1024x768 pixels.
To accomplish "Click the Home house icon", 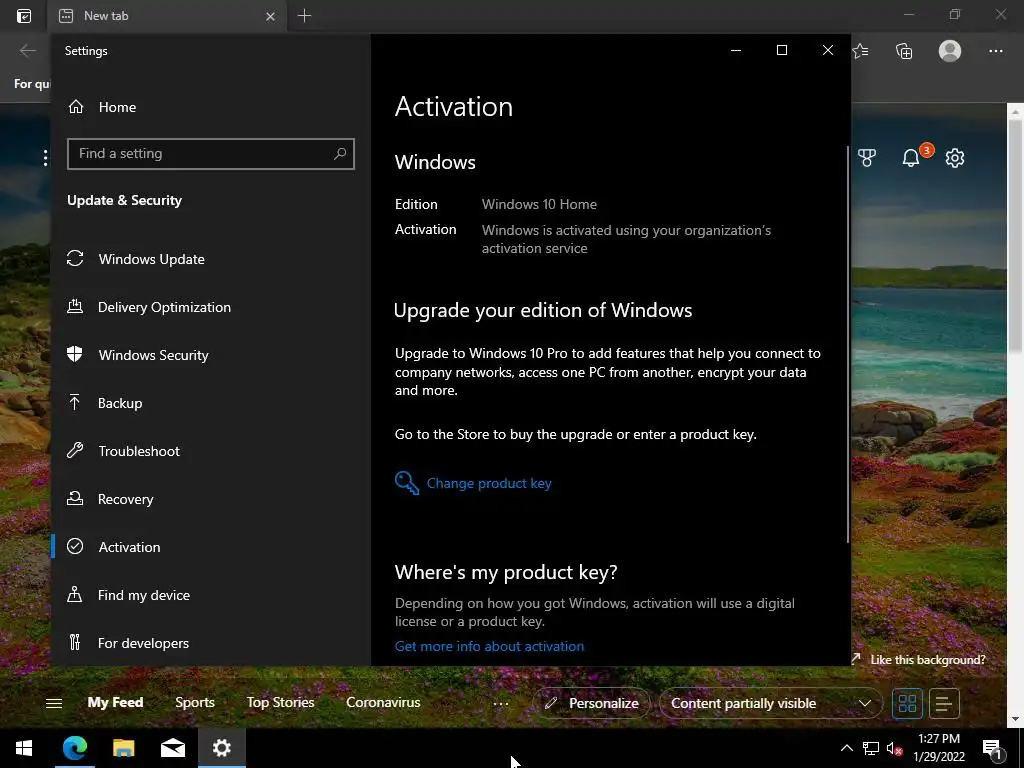I will click(76, 106).
